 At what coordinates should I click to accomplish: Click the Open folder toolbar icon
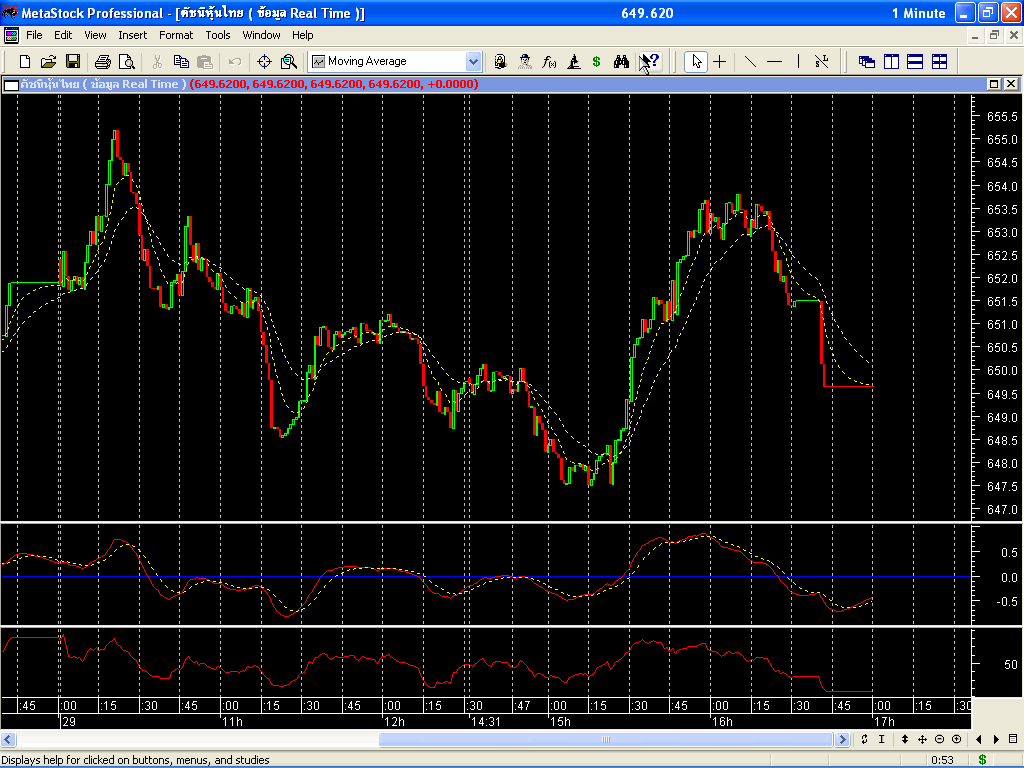tap(48, 61)
